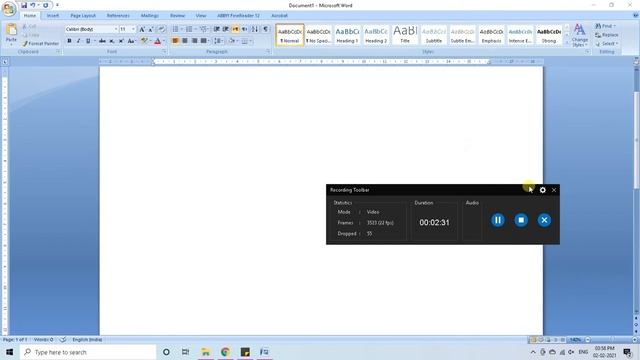
Task: Save document using quick access icon
Action: (x=24, y=5)
